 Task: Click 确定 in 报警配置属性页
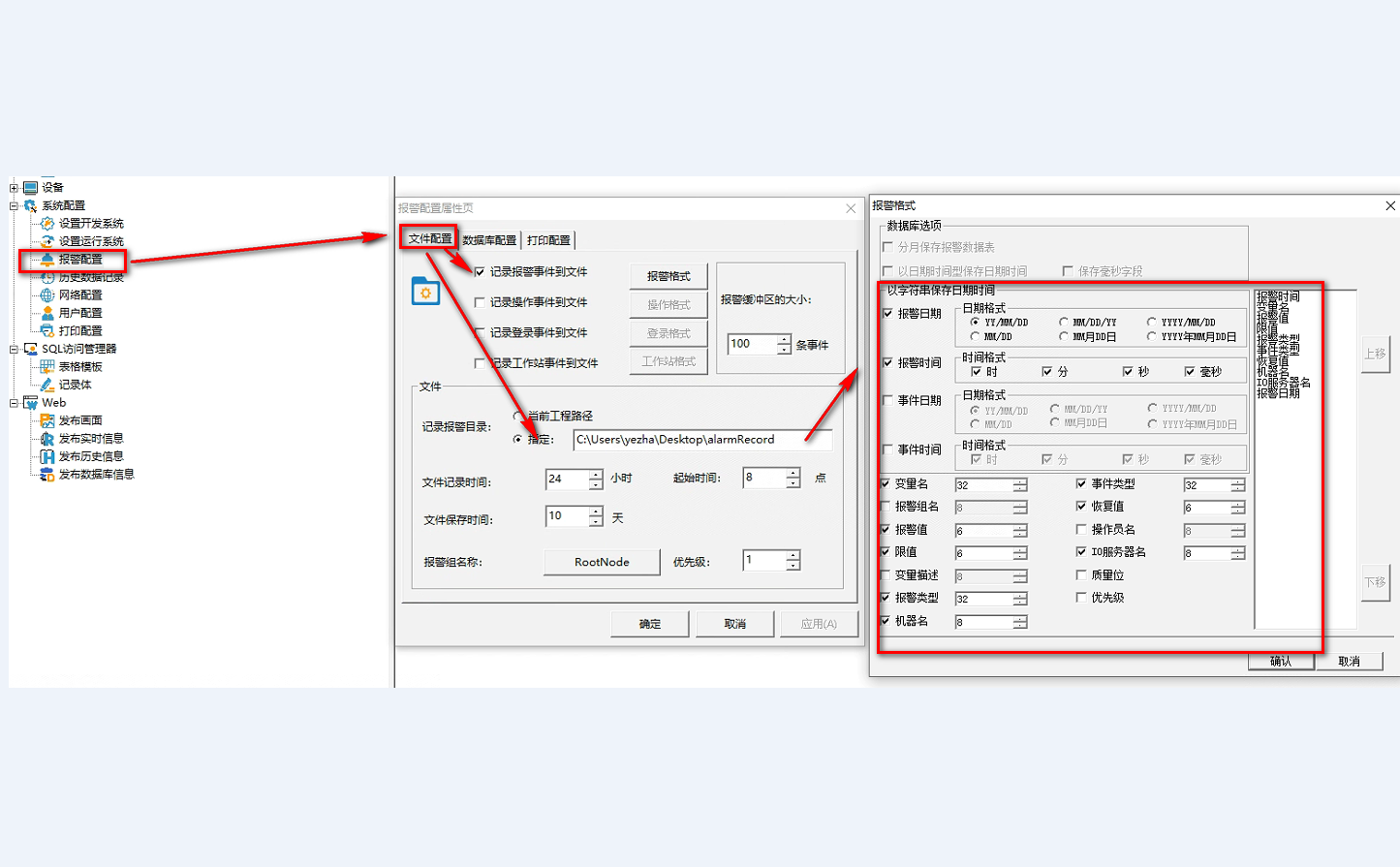coord(650,624)
